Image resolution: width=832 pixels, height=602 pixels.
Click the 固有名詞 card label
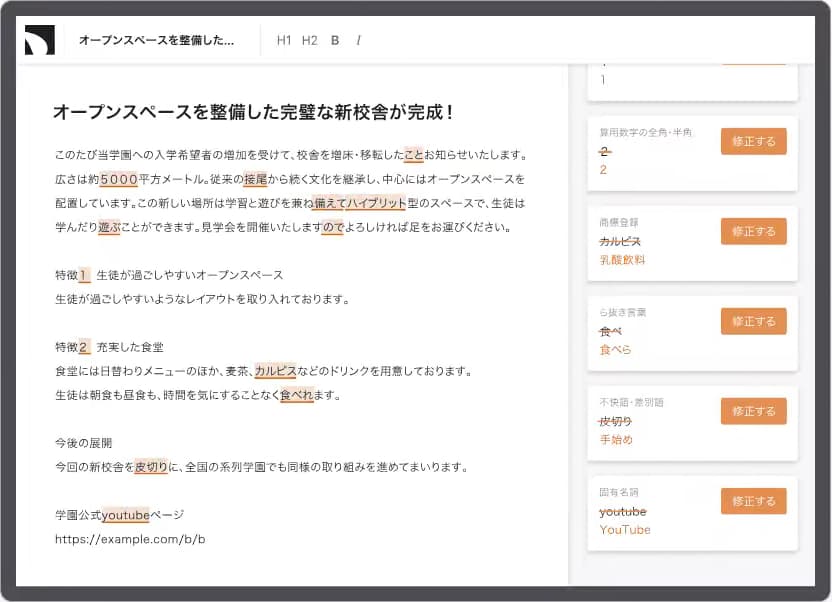619,492
